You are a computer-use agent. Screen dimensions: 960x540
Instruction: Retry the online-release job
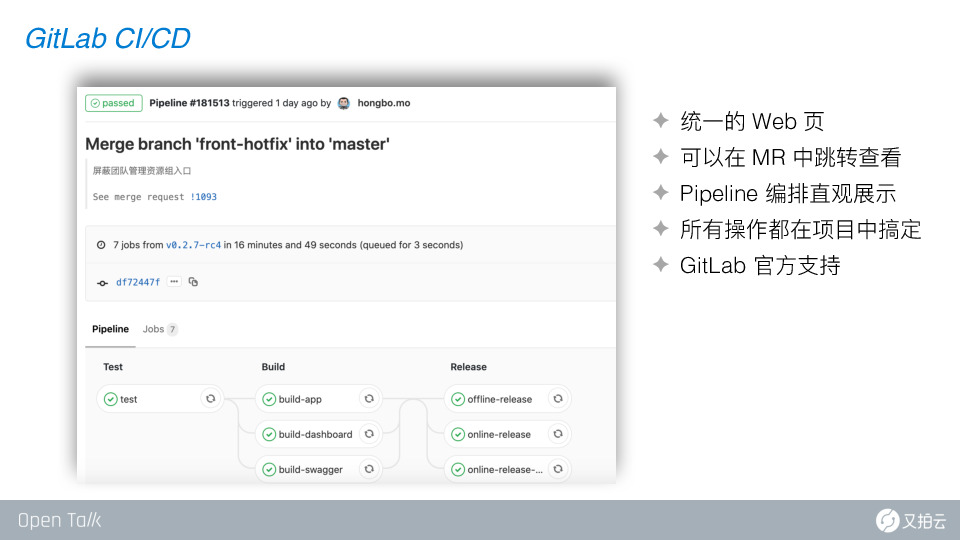[x=558, y=434]
